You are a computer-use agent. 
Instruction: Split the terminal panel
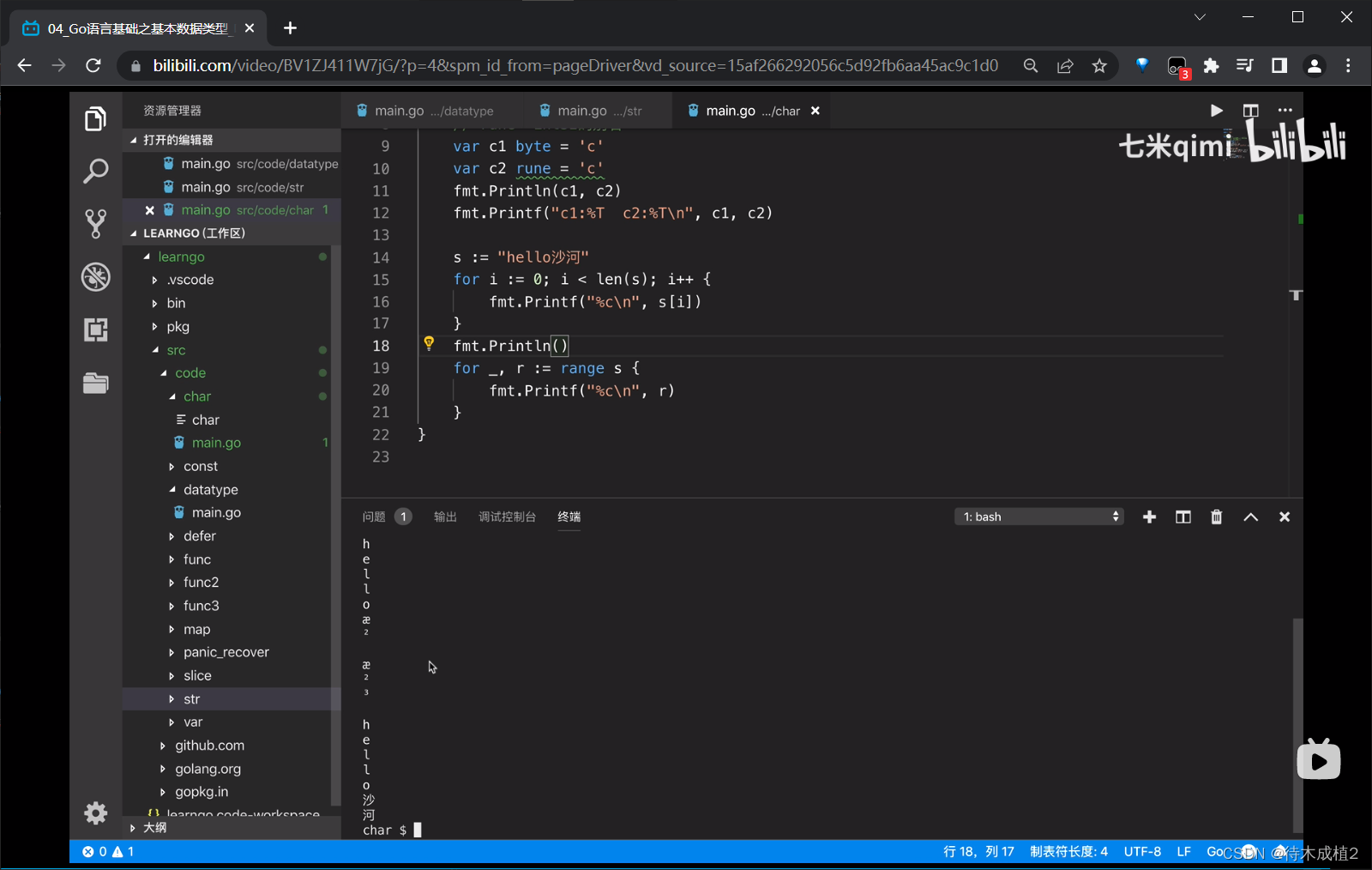pos(1183,517)
